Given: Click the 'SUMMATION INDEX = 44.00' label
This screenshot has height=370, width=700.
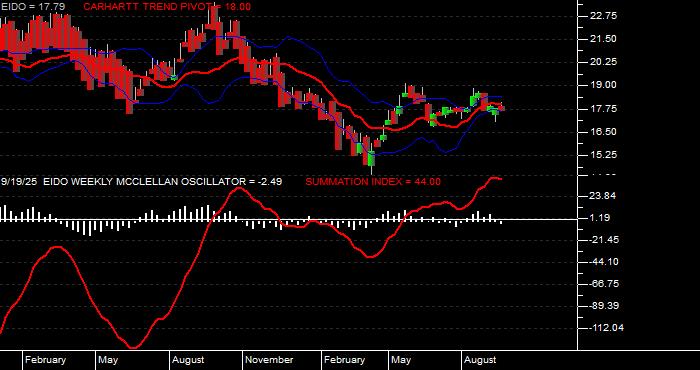Looking at the screenshot, I should (373, 182).
